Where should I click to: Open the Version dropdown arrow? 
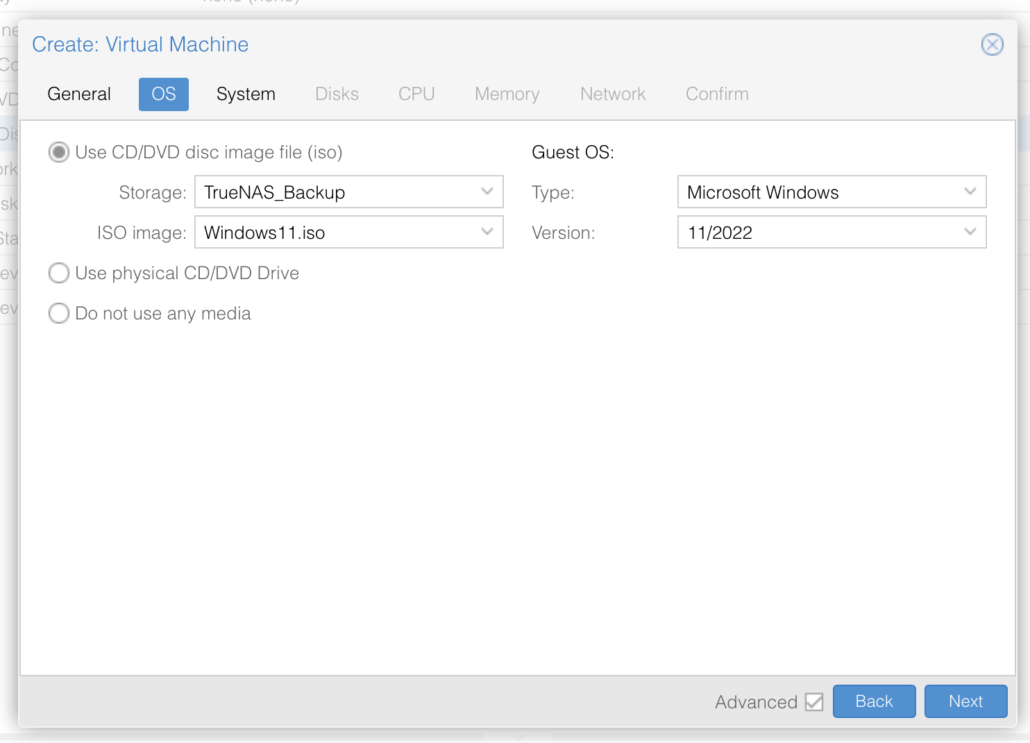click(970, 233)
